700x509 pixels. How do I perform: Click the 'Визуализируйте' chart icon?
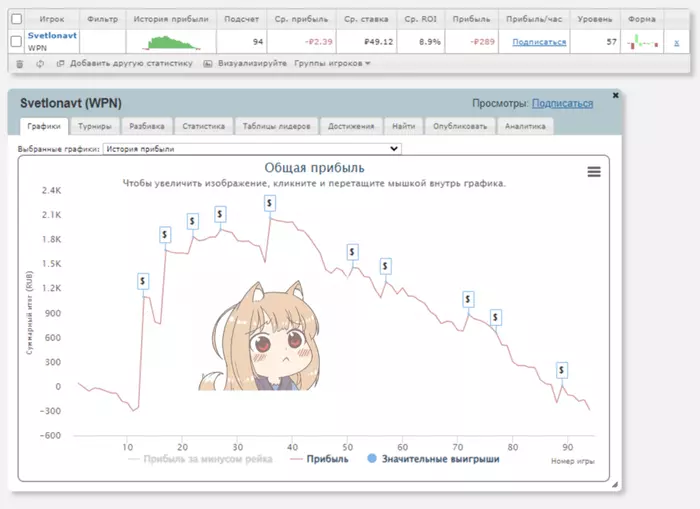coord(208,64)
